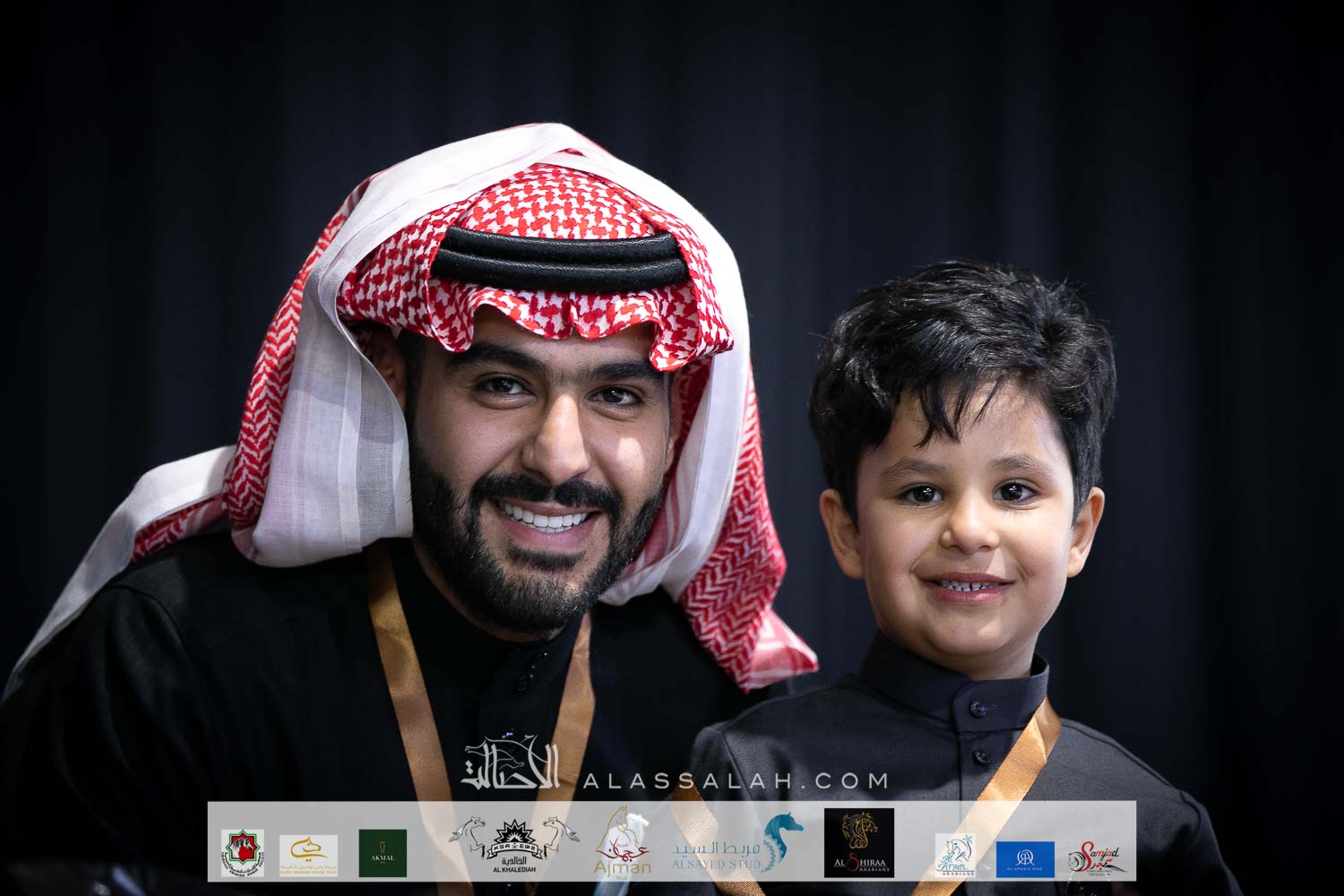Click the blue Al Arabia Stud logo
The image size is (1344, 896).
(x=1025, y=858)
